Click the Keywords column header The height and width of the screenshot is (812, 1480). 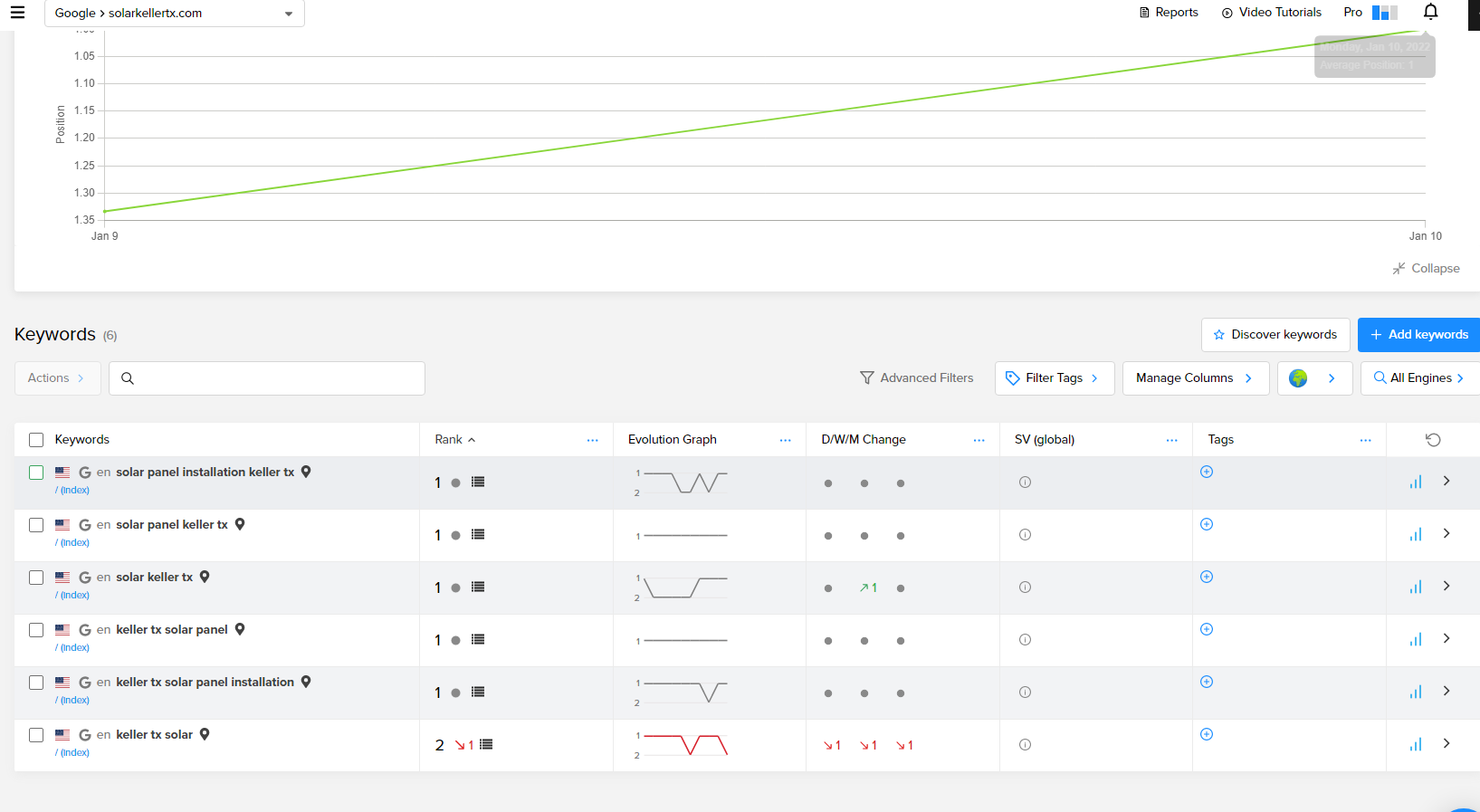click(82, 440)
